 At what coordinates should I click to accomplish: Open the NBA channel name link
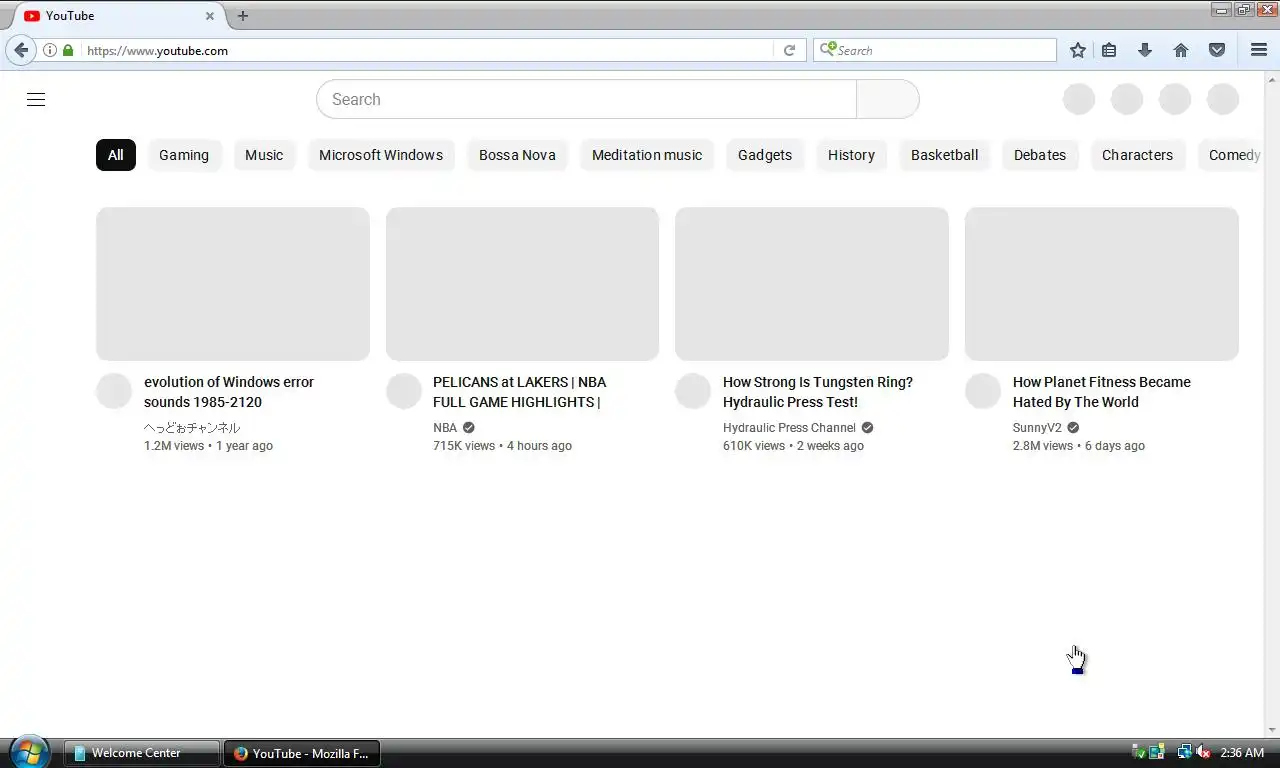(x=445, y=427)
